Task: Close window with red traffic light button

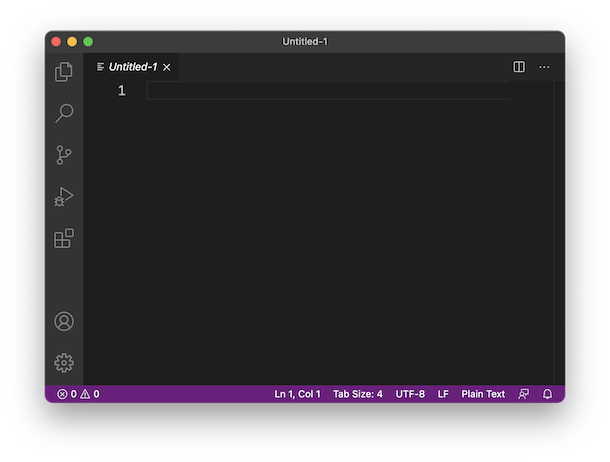Action: click(x=56, y=42)
